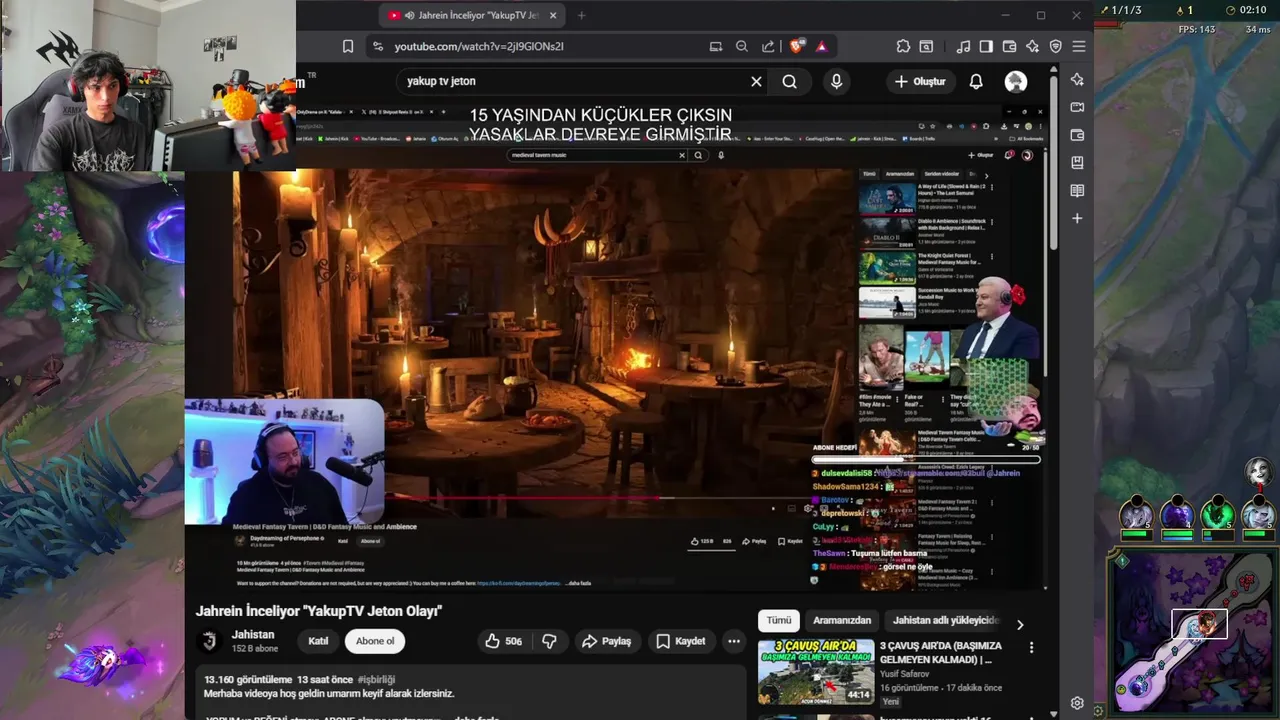Click the League of Legends minimap
Viewport: 1280px width, 720px height.
(x=1194, y=634)
